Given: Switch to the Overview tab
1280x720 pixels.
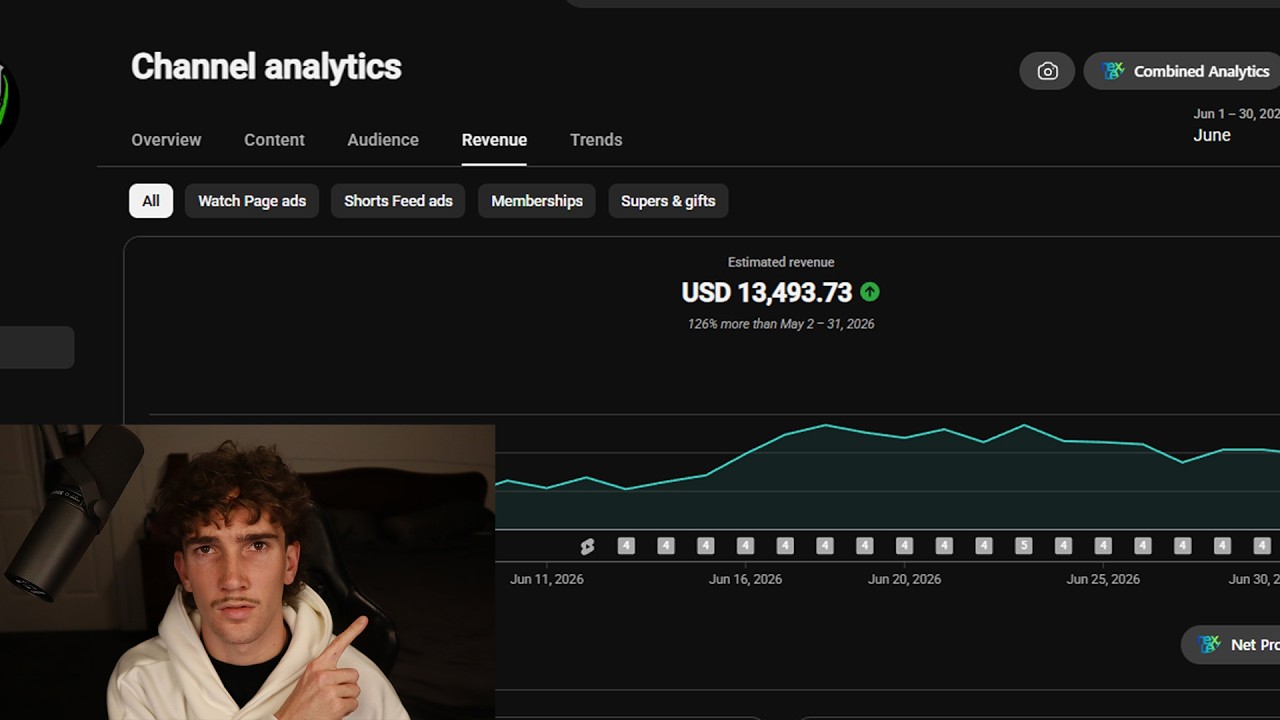Looking at the screenshot, I should point(166,140).
